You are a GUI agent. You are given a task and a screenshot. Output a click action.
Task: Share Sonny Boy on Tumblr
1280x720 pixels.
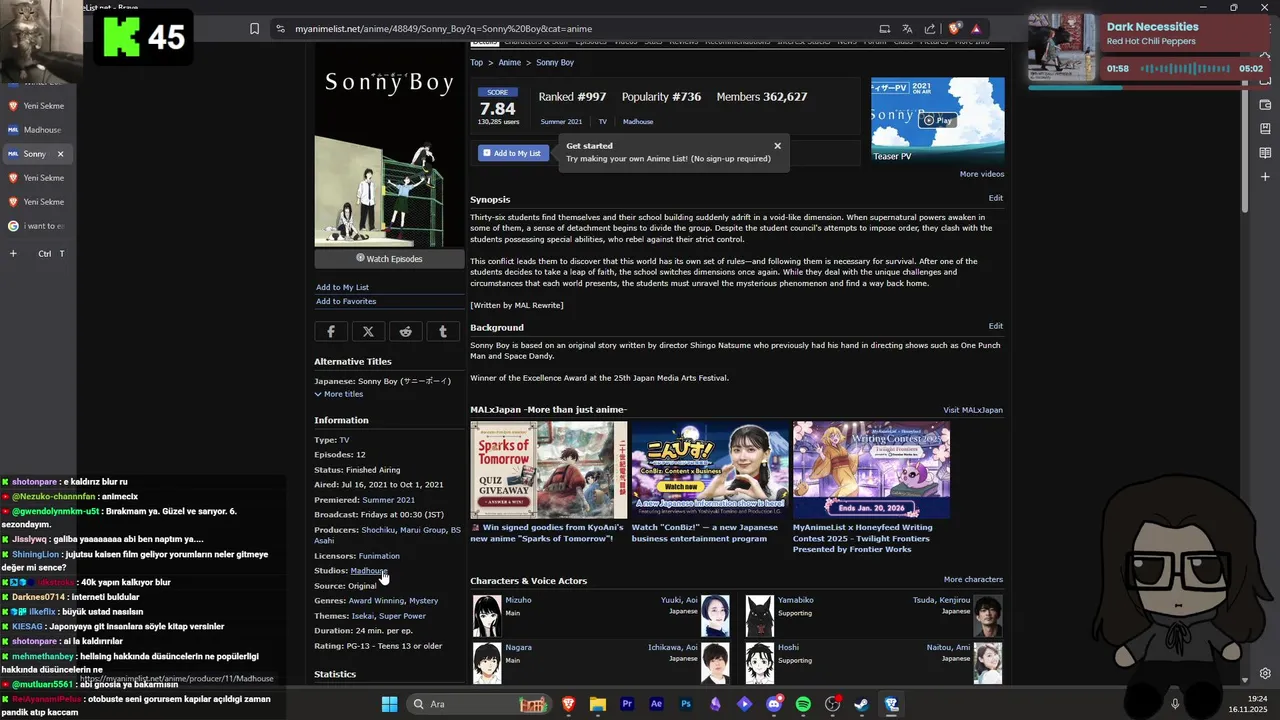click(x=443, y=331)
